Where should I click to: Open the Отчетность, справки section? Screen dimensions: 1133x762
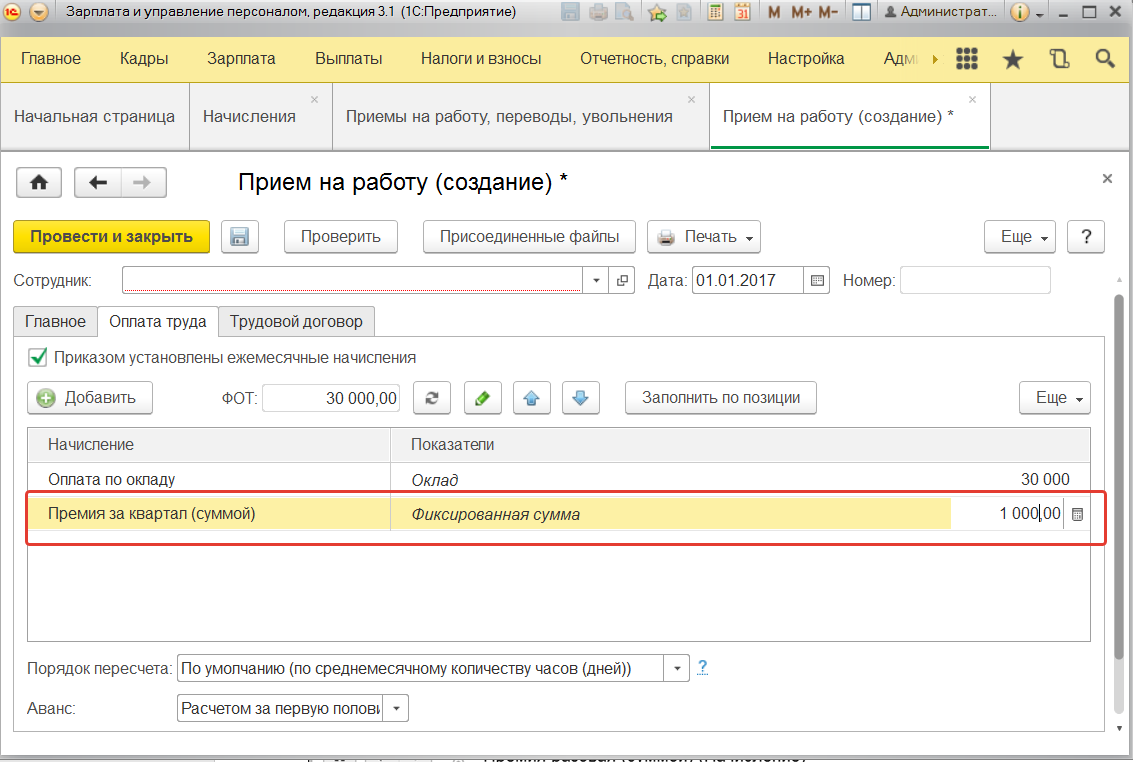point(655,59)
